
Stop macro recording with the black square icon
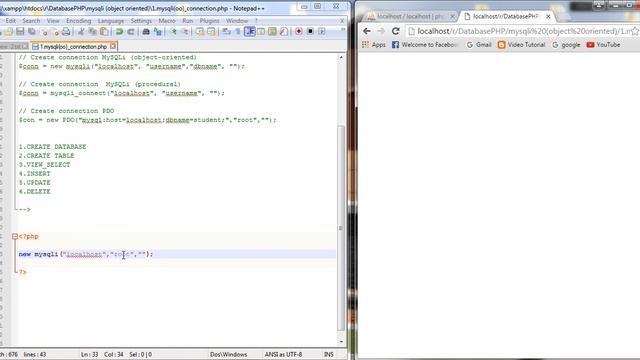coord(310,31)
